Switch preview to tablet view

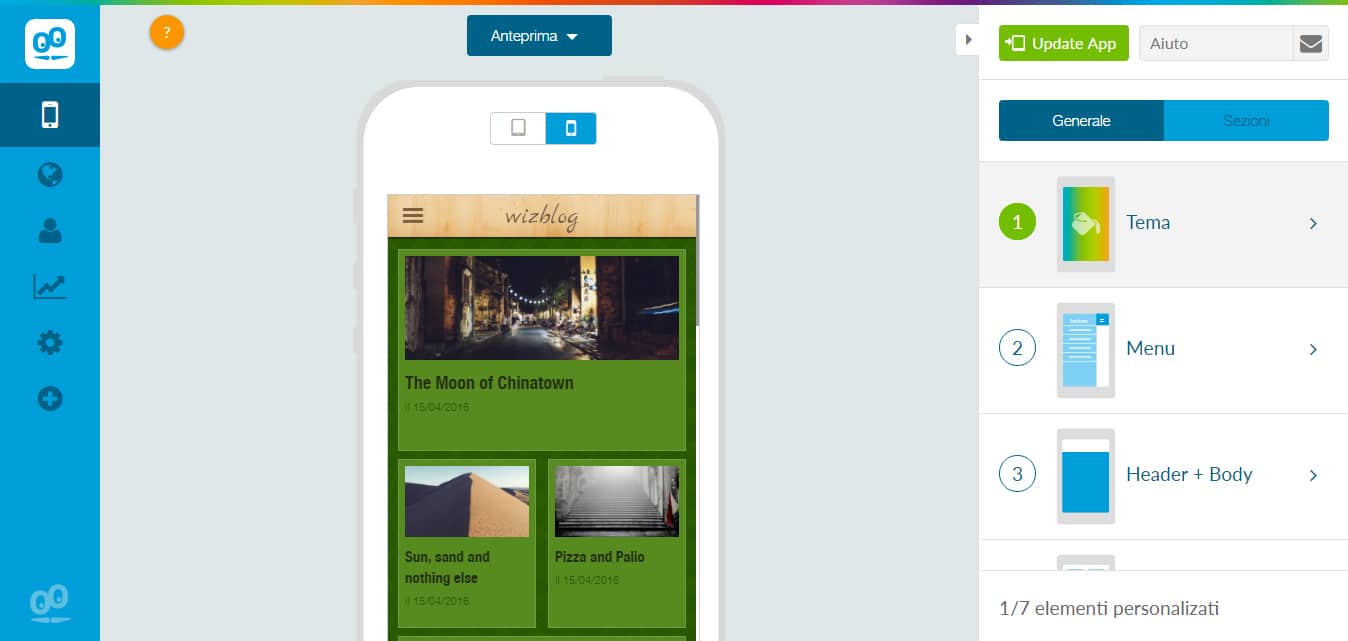tap(517, 128)
